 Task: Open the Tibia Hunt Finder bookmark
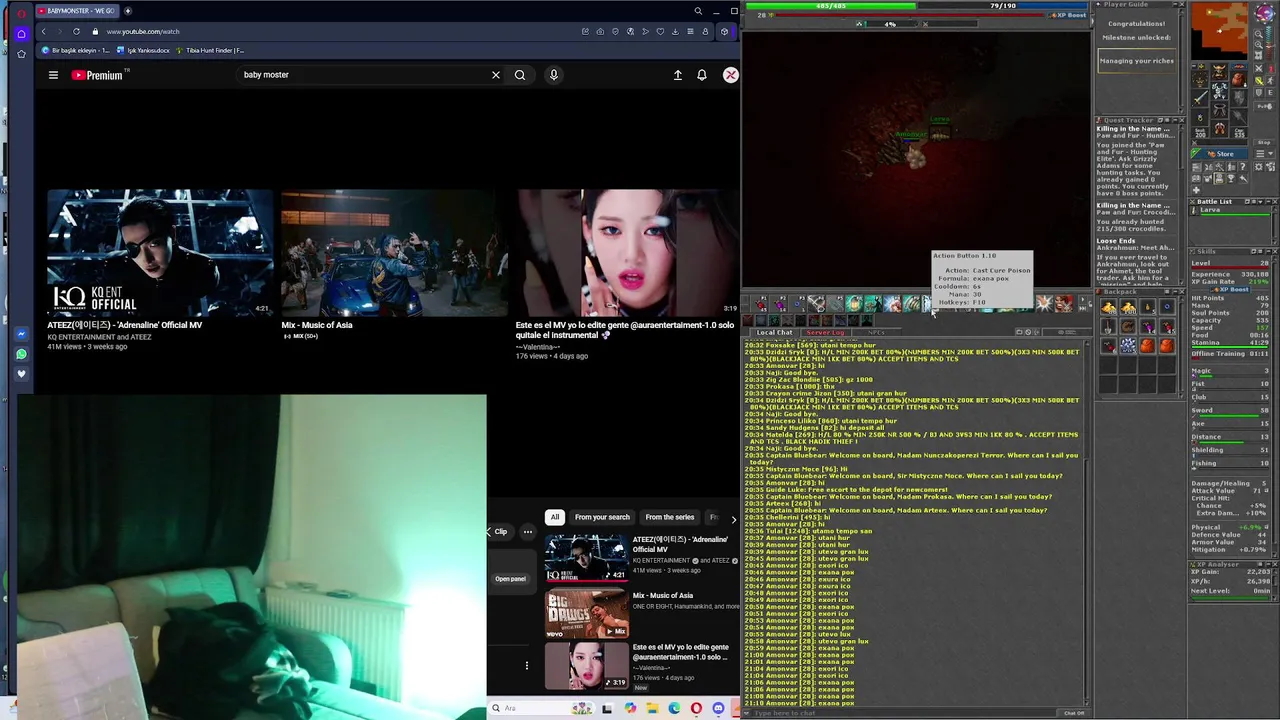click(x=210, y=50)
